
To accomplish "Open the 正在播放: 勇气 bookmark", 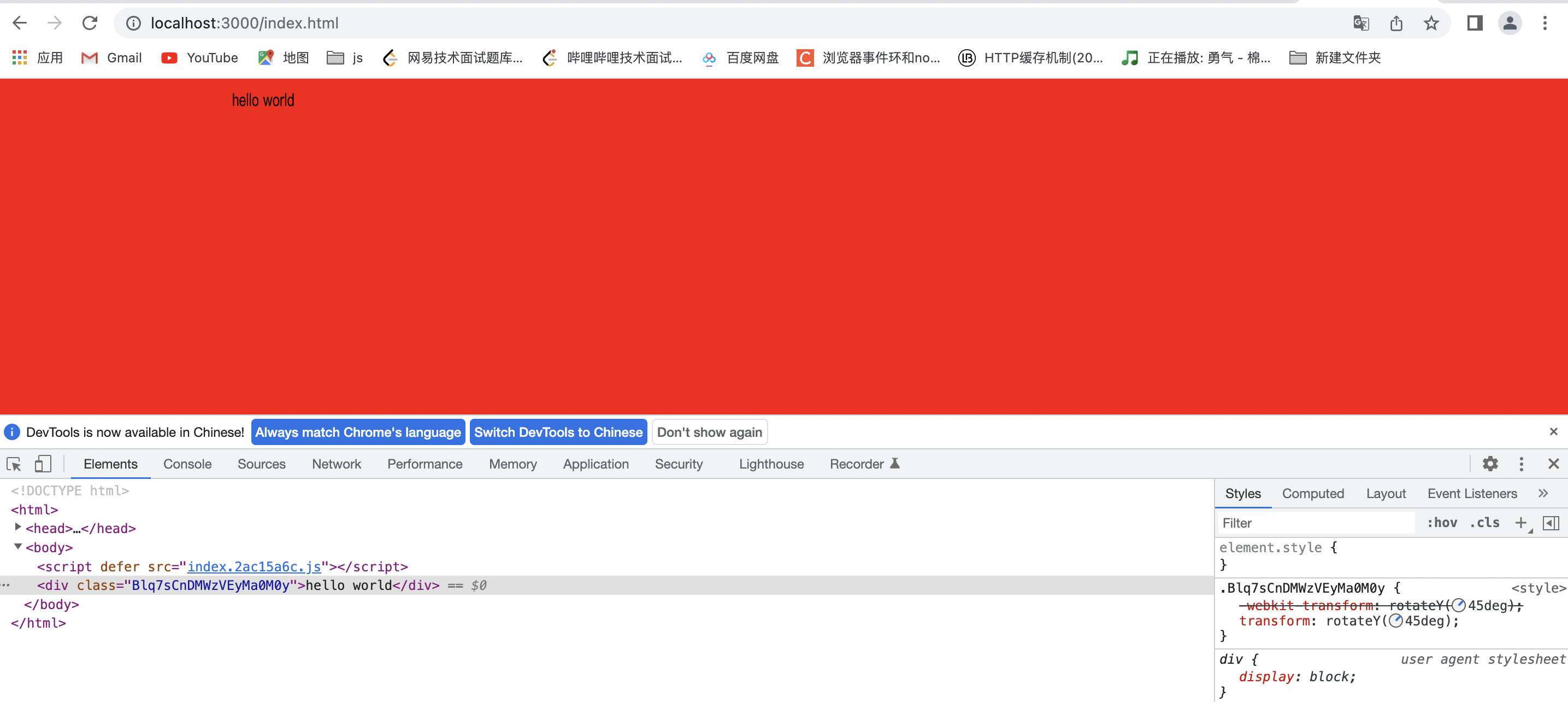I will 1196,58.
